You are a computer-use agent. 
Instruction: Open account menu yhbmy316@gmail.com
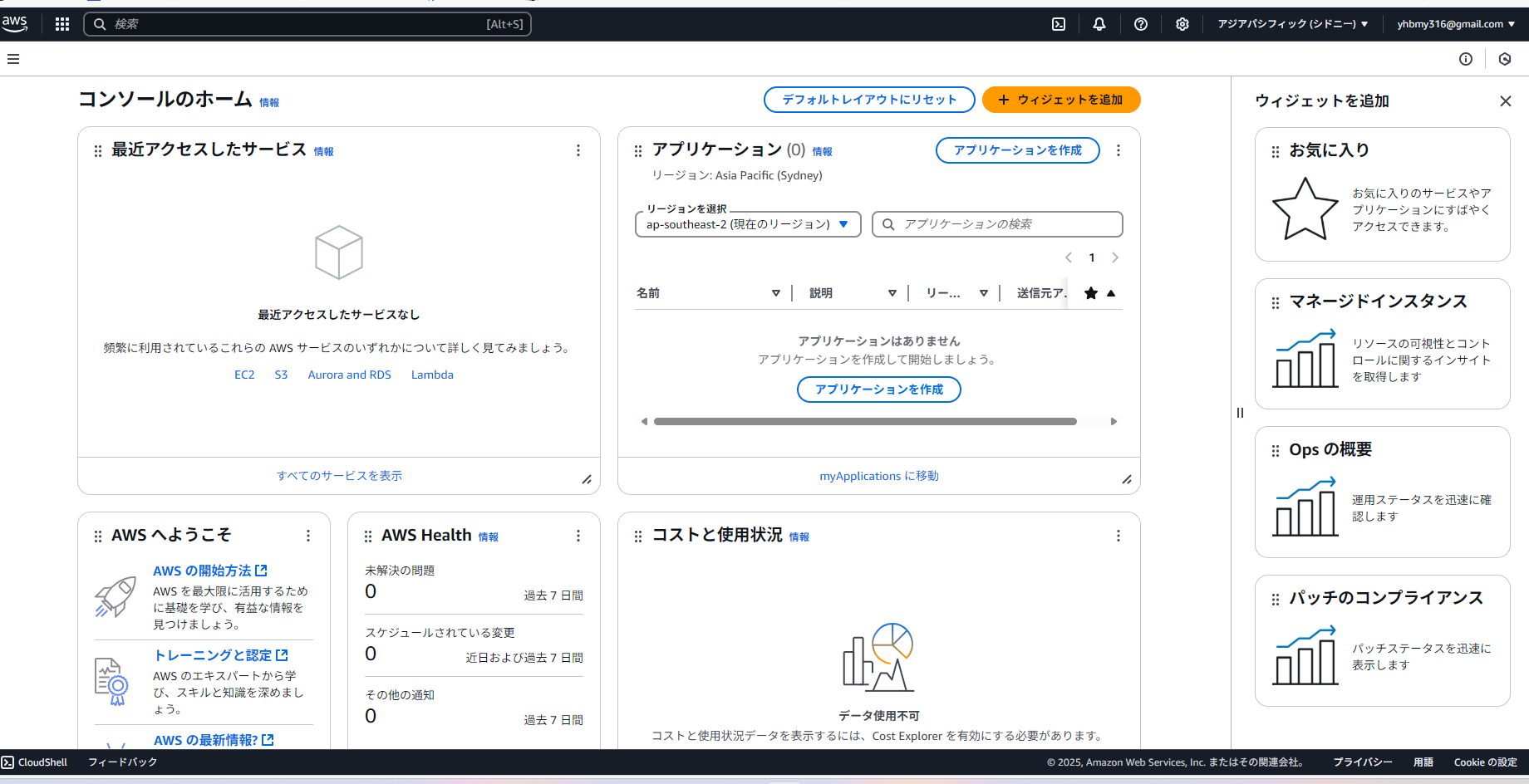click(x=1456, y=24)
